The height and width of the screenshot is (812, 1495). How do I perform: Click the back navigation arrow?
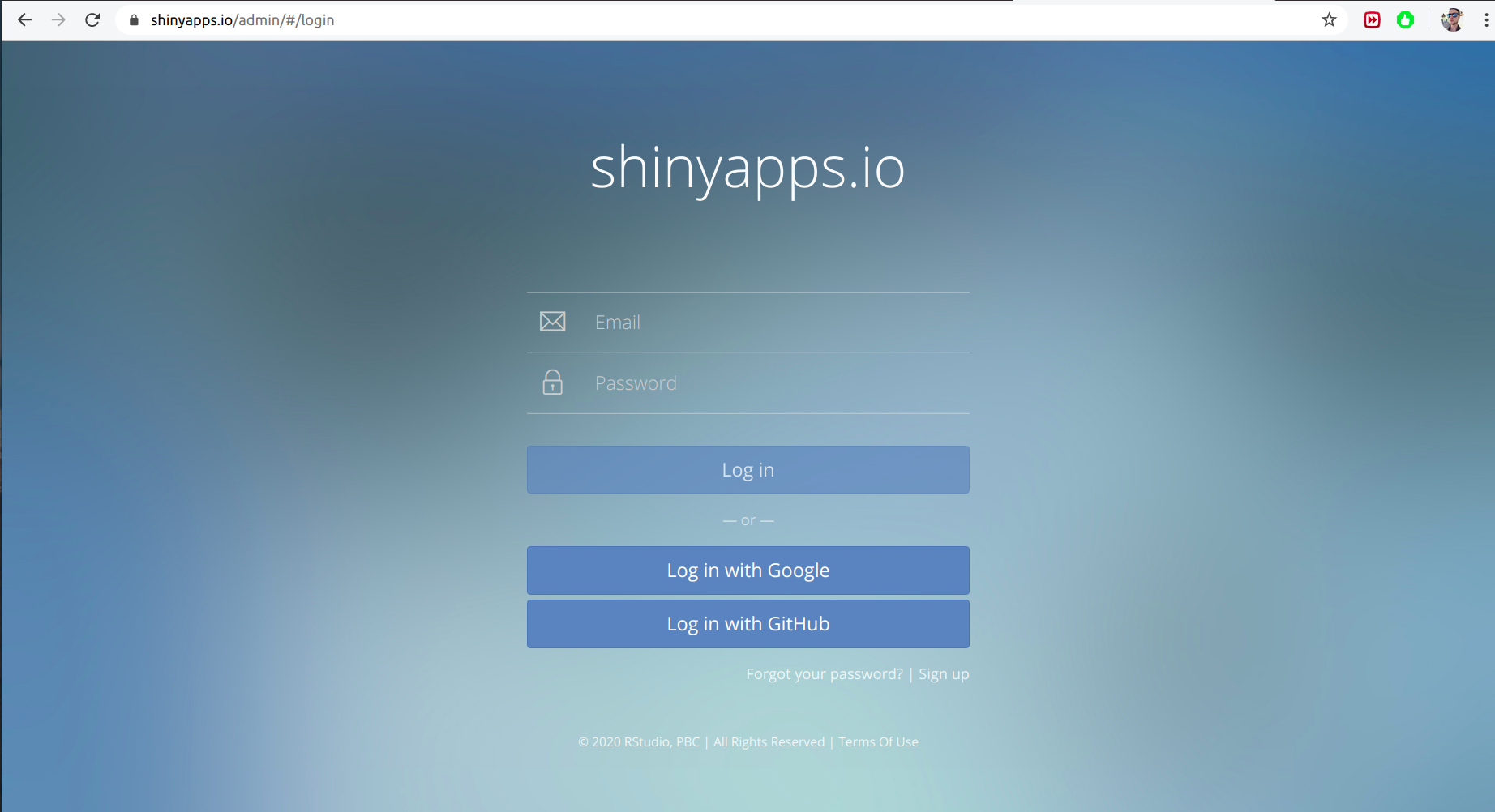[24, 19]
